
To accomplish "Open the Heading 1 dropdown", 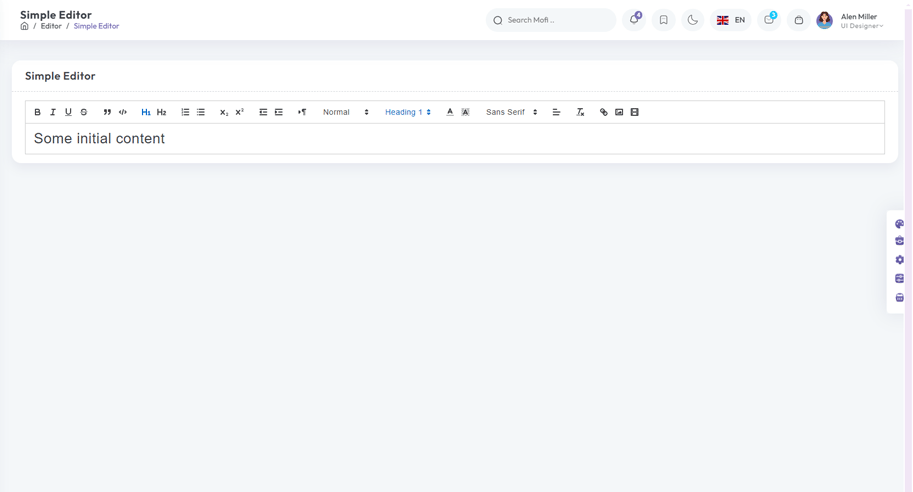I will (408, 112).
